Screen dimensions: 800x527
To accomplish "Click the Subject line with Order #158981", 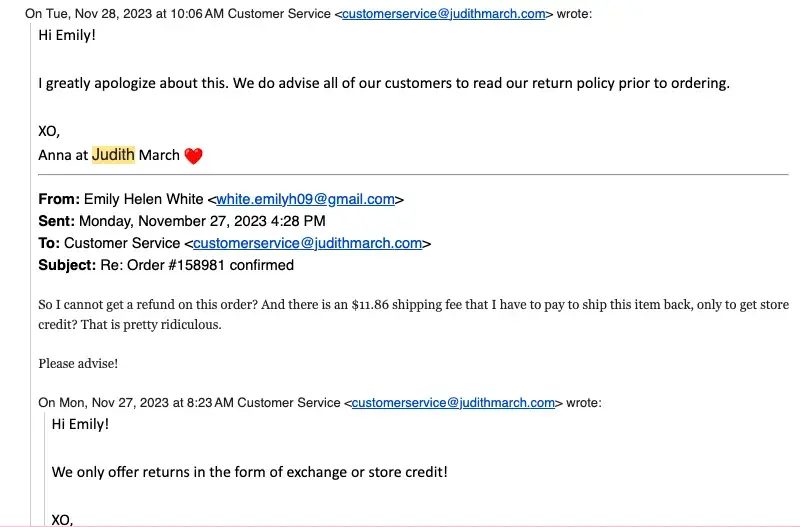I will (x=166, y=265).
